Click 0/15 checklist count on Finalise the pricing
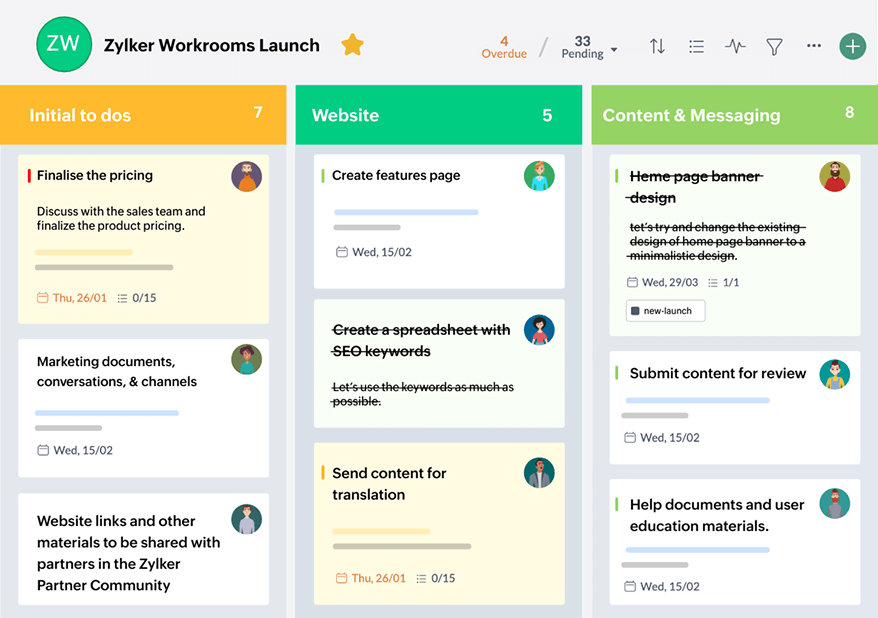878x618 pixels. click(x=137, y=298)
